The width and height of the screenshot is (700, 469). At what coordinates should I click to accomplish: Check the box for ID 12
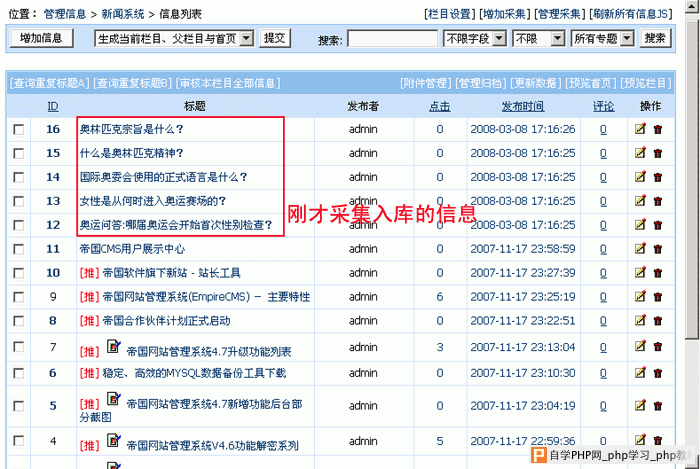(x=19, y=225)
